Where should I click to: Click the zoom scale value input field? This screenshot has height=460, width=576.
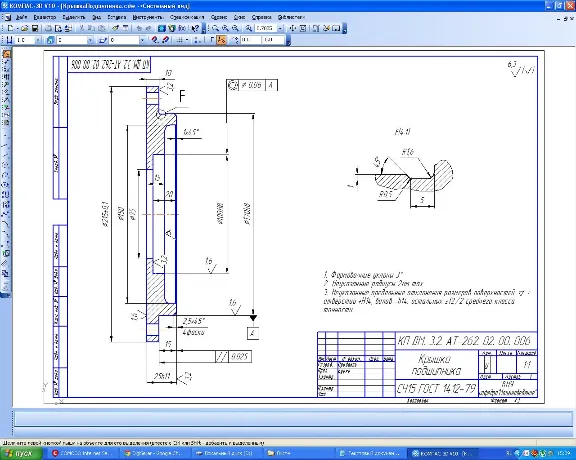coord(265,28)
